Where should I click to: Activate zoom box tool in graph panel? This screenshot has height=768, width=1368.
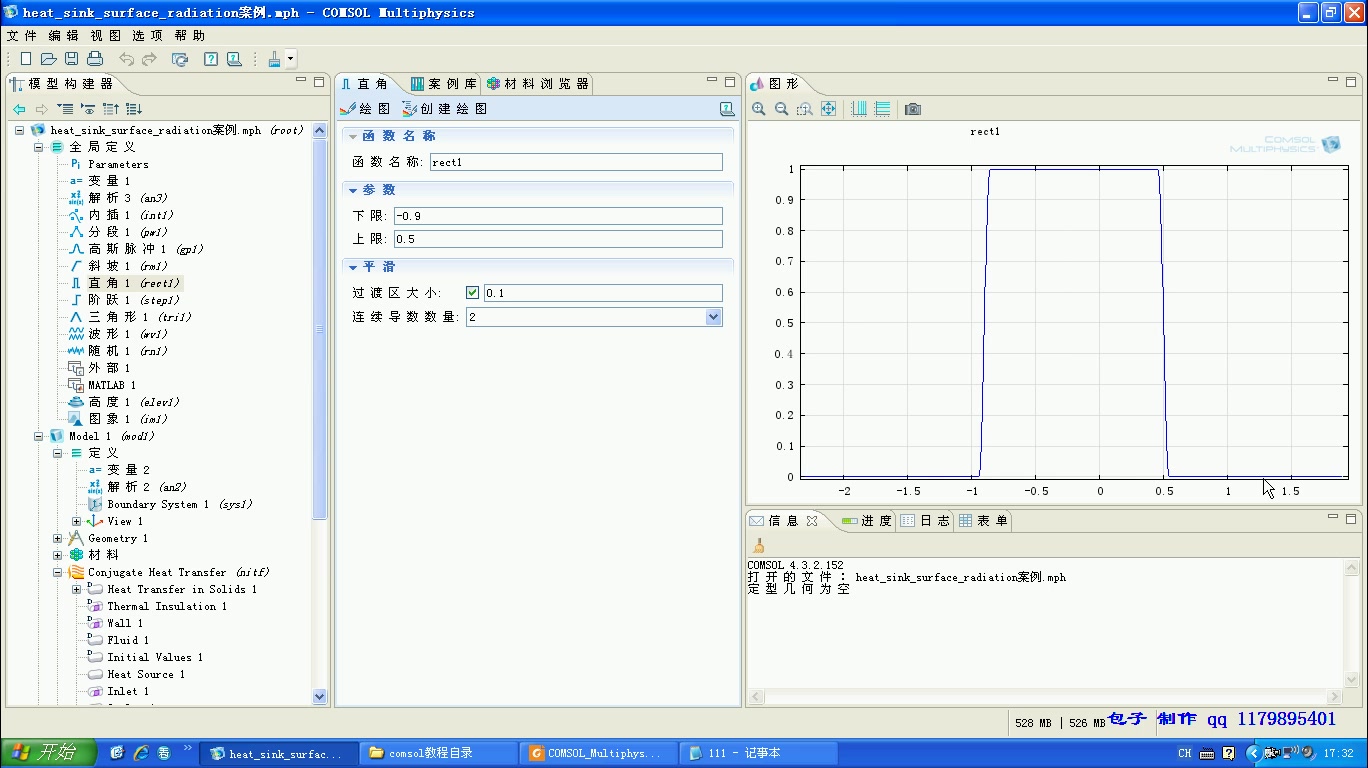[805, 109]
